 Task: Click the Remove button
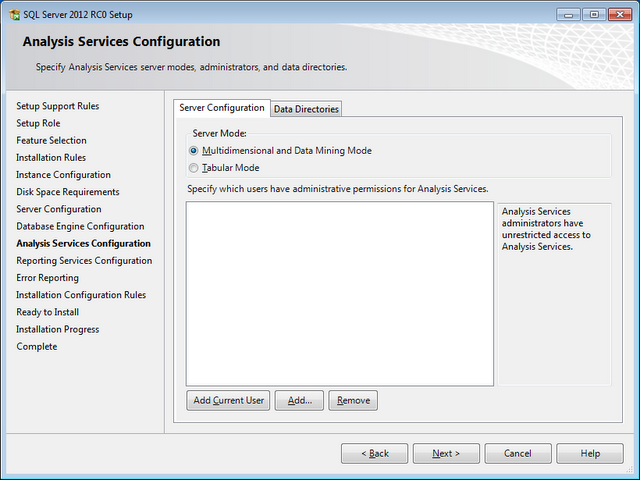353,400
